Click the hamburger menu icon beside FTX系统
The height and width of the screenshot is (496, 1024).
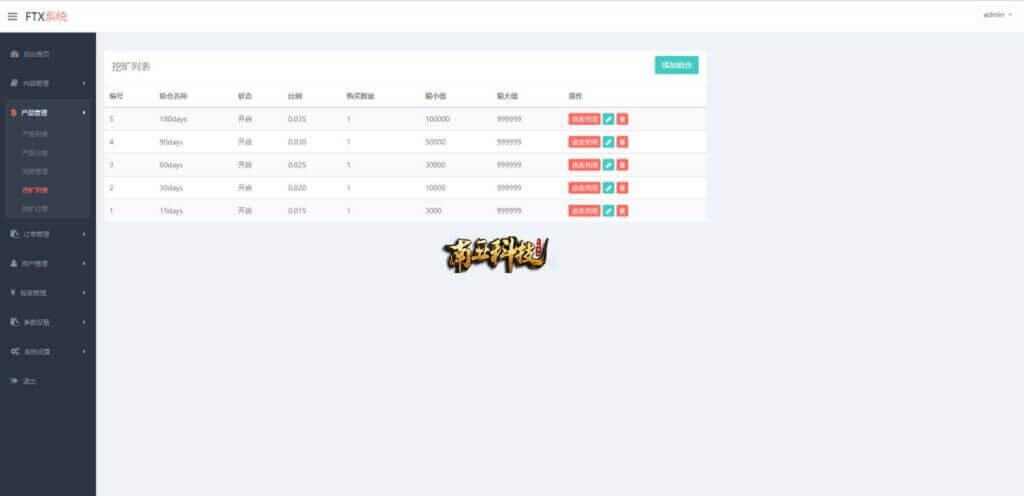13,16
